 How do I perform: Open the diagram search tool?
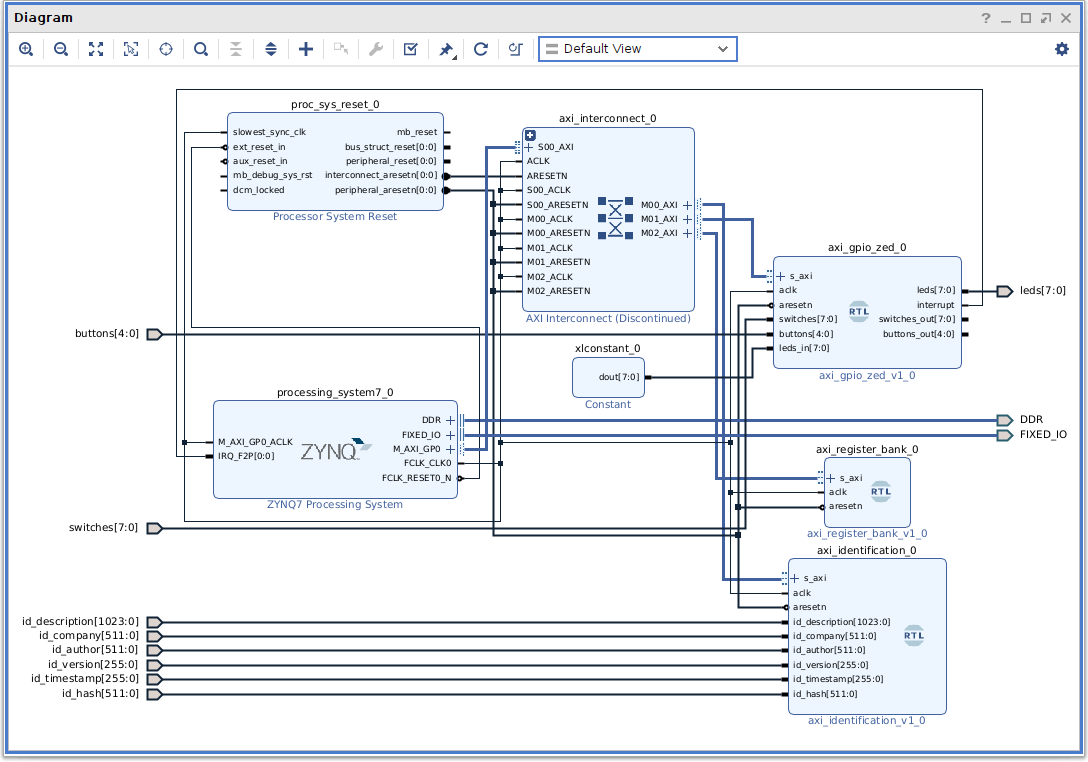(x=201, y=49)
